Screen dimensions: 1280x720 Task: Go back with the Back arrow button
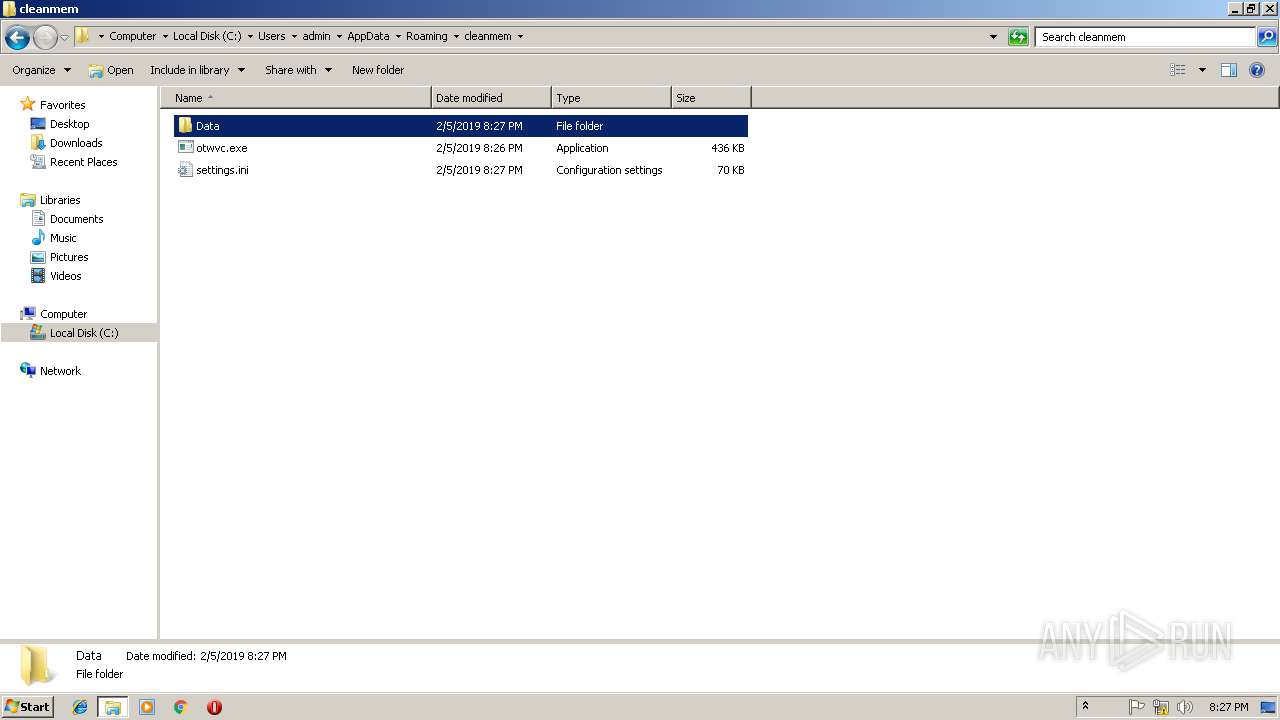click(x=17, y=38)
